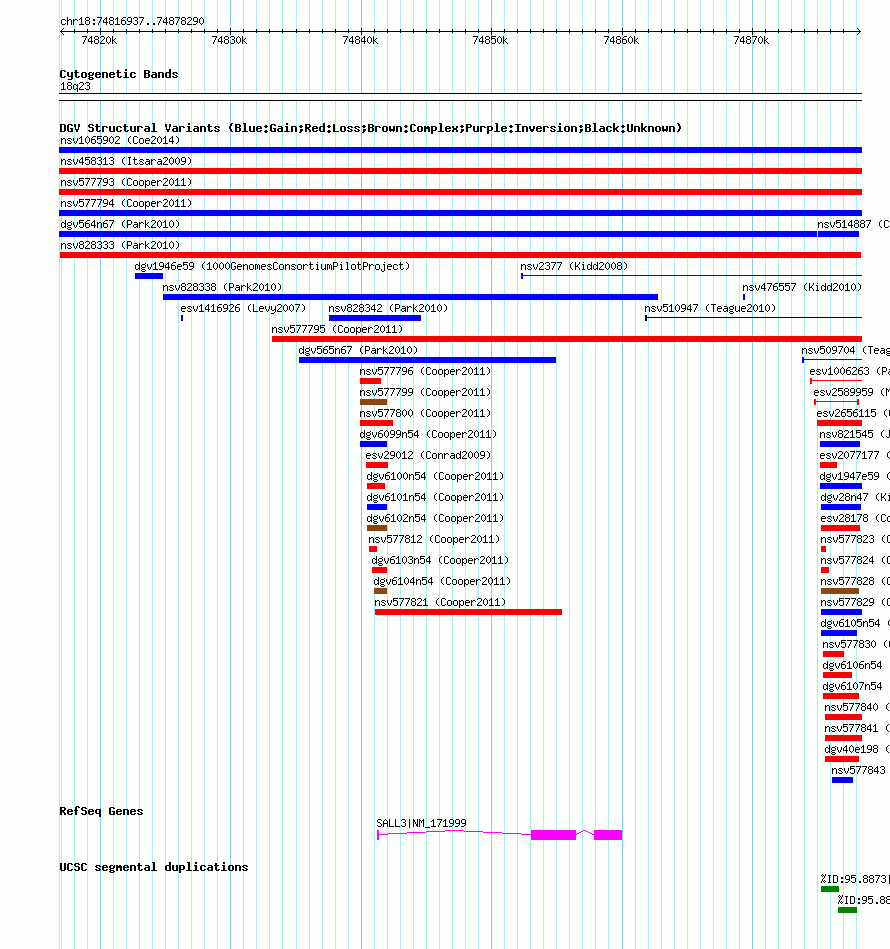Click the SALL3|NM_171999 gene label

tap(421, 823)
